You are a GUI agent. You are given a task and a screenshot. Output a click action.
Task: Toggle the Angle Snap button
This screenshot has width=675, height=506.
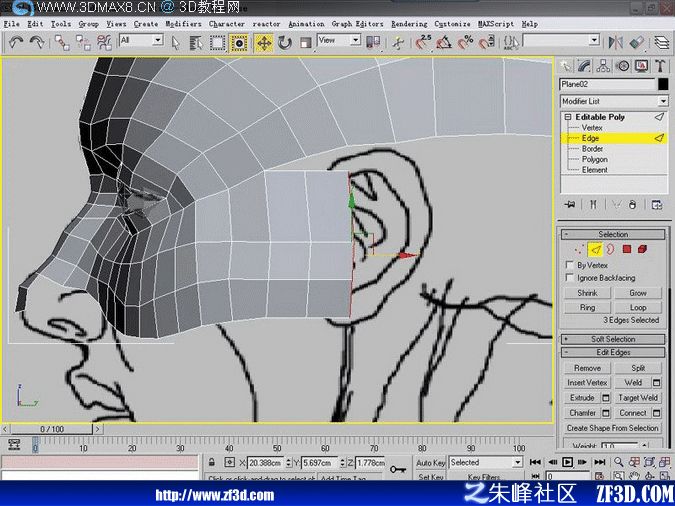[444, 43]
